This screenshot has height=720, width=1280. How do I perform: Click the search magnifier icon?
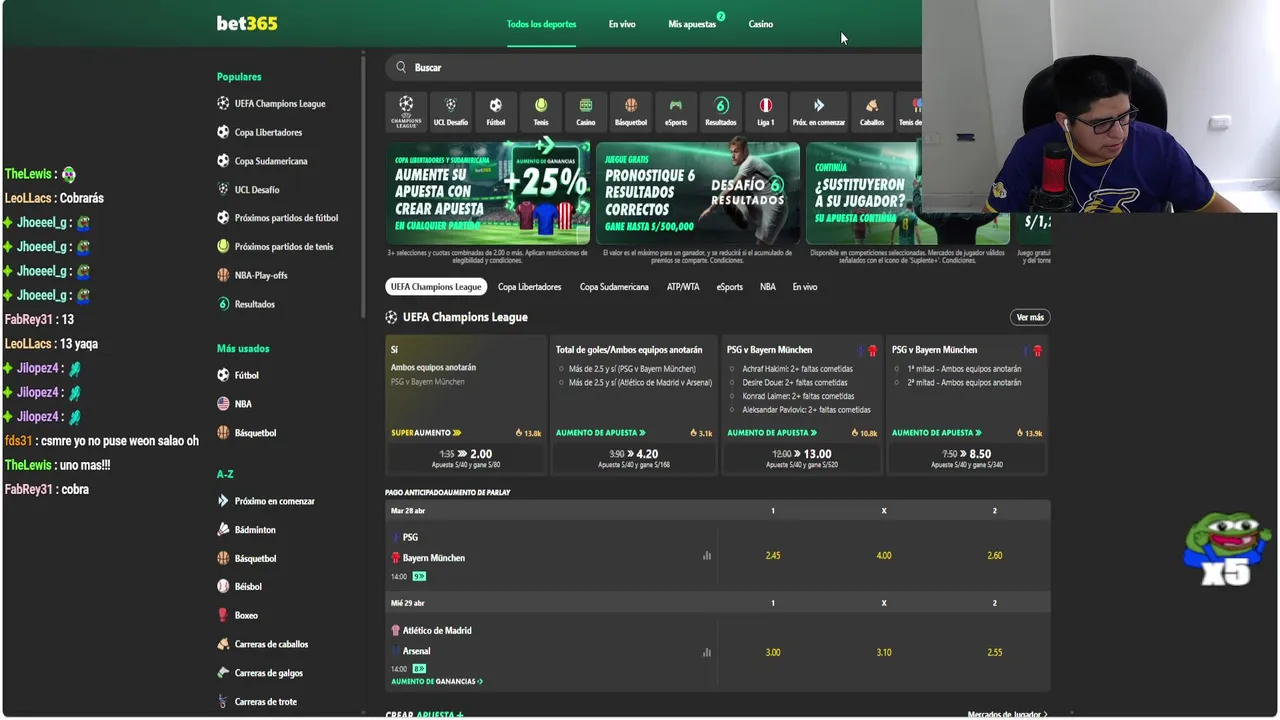point(401,67)
